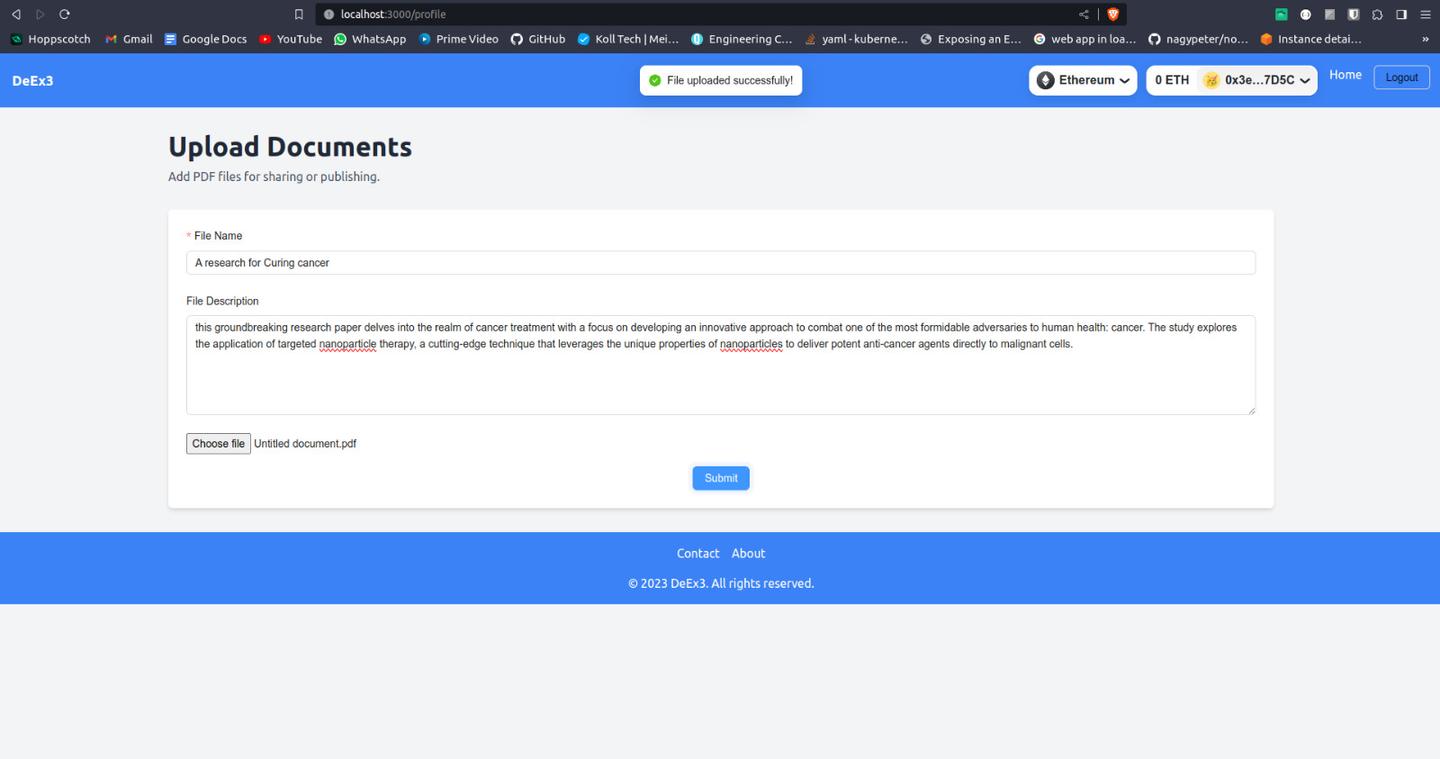1440x759 pixels.
Task: Open the YouTube bookmark
Action: click(x=291, y=39)
